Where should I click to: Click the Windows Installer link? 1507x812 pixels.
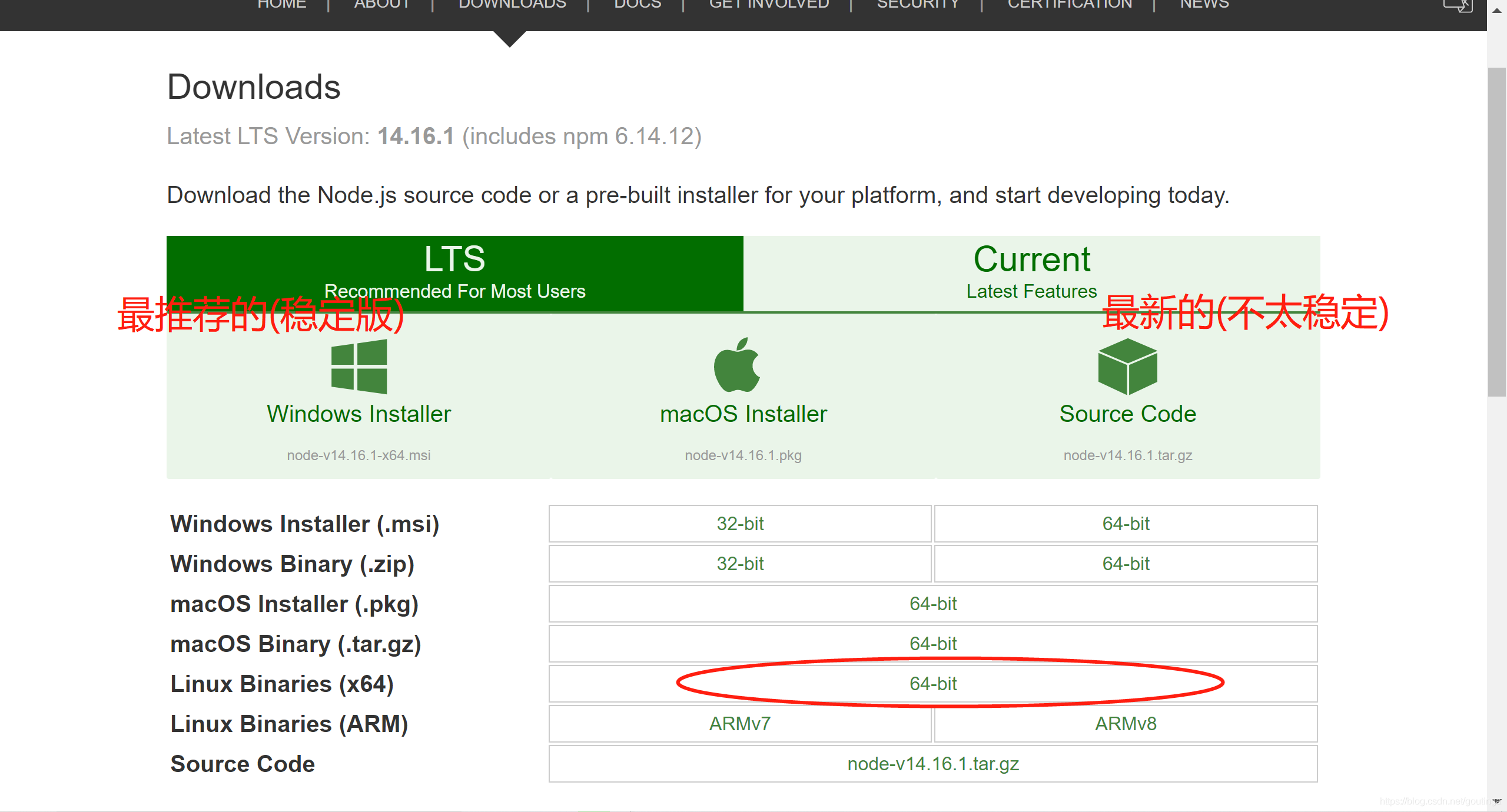tap(359, 414)
